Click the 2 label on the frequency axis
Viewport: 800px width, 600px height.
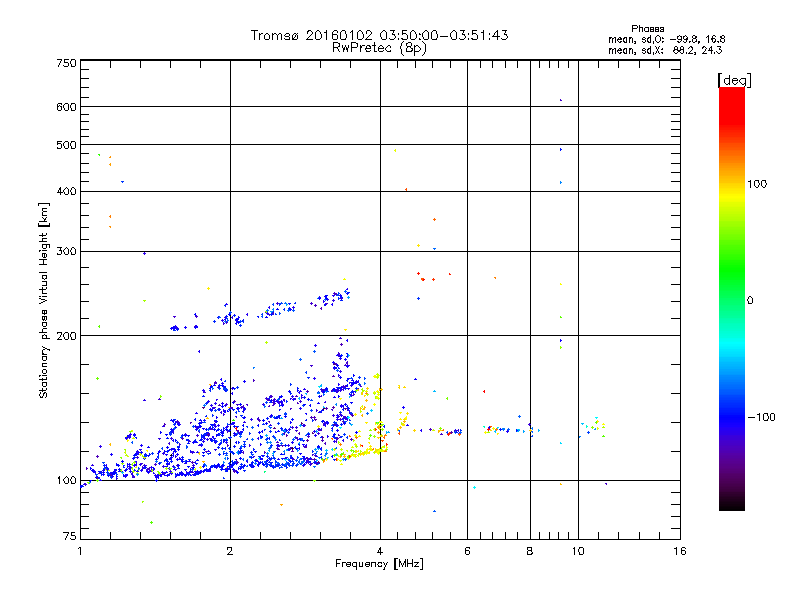click(230, 551)
